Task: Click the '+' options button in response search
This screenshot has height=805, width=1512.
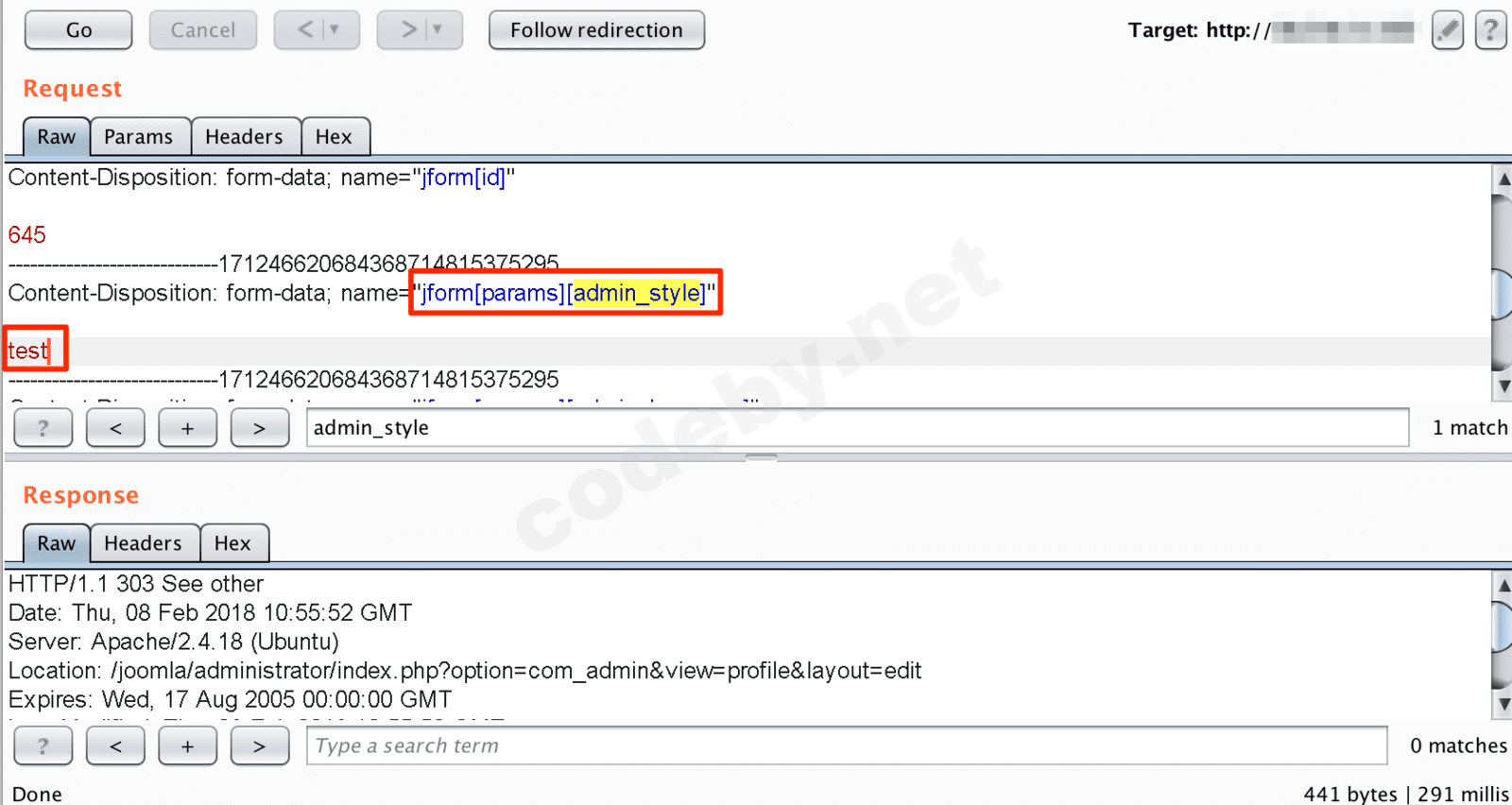Action: 187,746
